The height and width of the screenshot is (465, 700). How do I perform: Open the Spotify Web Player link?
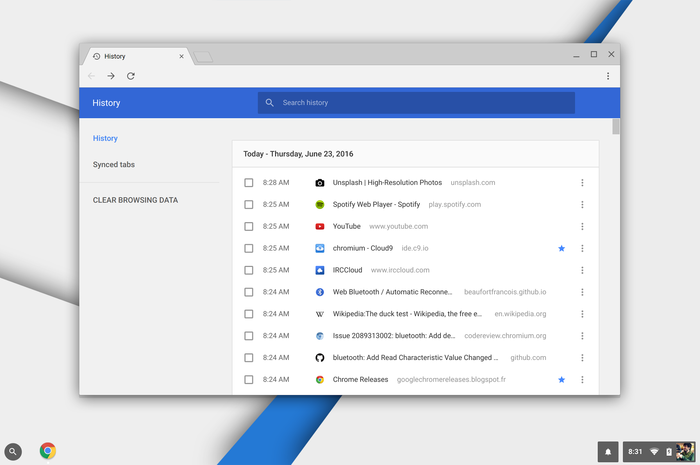[x=376, y=204]
